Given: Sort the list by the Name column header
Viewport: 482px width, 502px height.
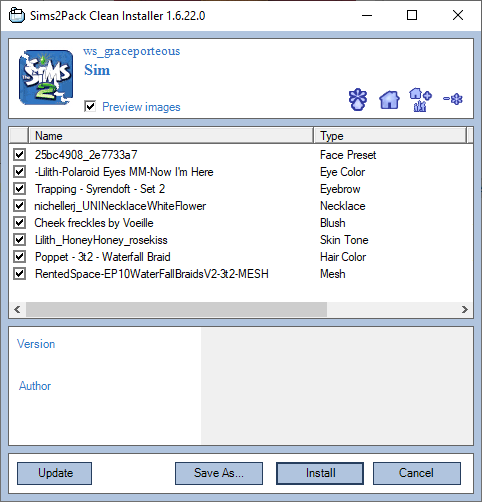Looking at the screenshot, I should coord(171,136).
